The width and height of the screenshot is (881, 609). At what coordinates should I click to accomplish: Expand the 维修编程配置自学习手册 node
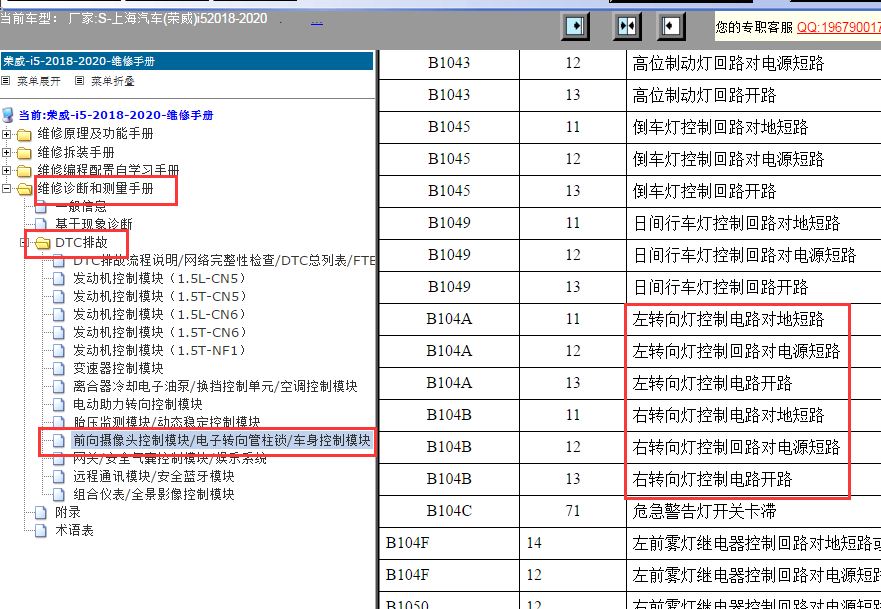6,170
